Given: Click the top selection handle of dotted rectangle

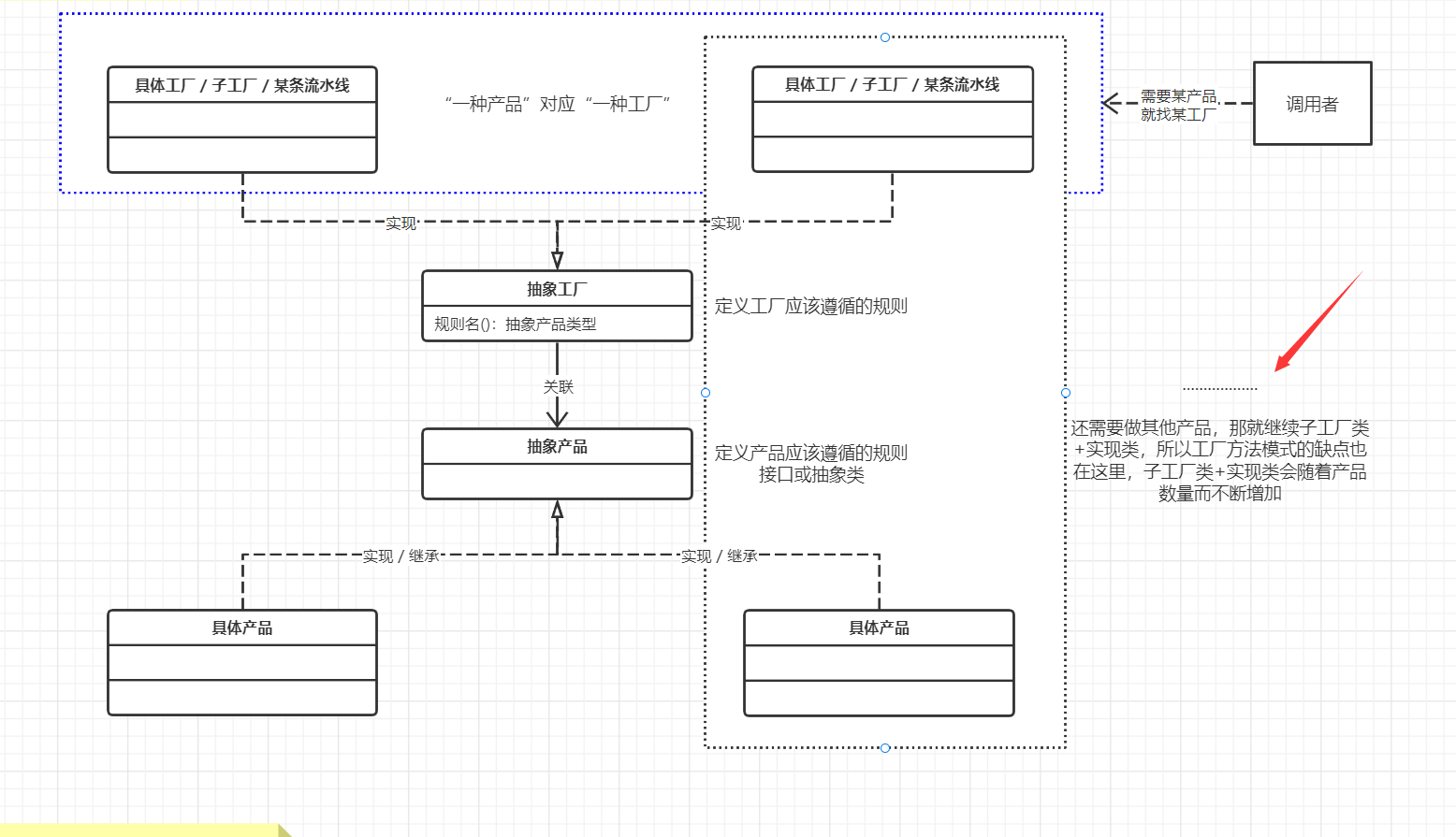Looking at the screenshot, I should [885, 37].
